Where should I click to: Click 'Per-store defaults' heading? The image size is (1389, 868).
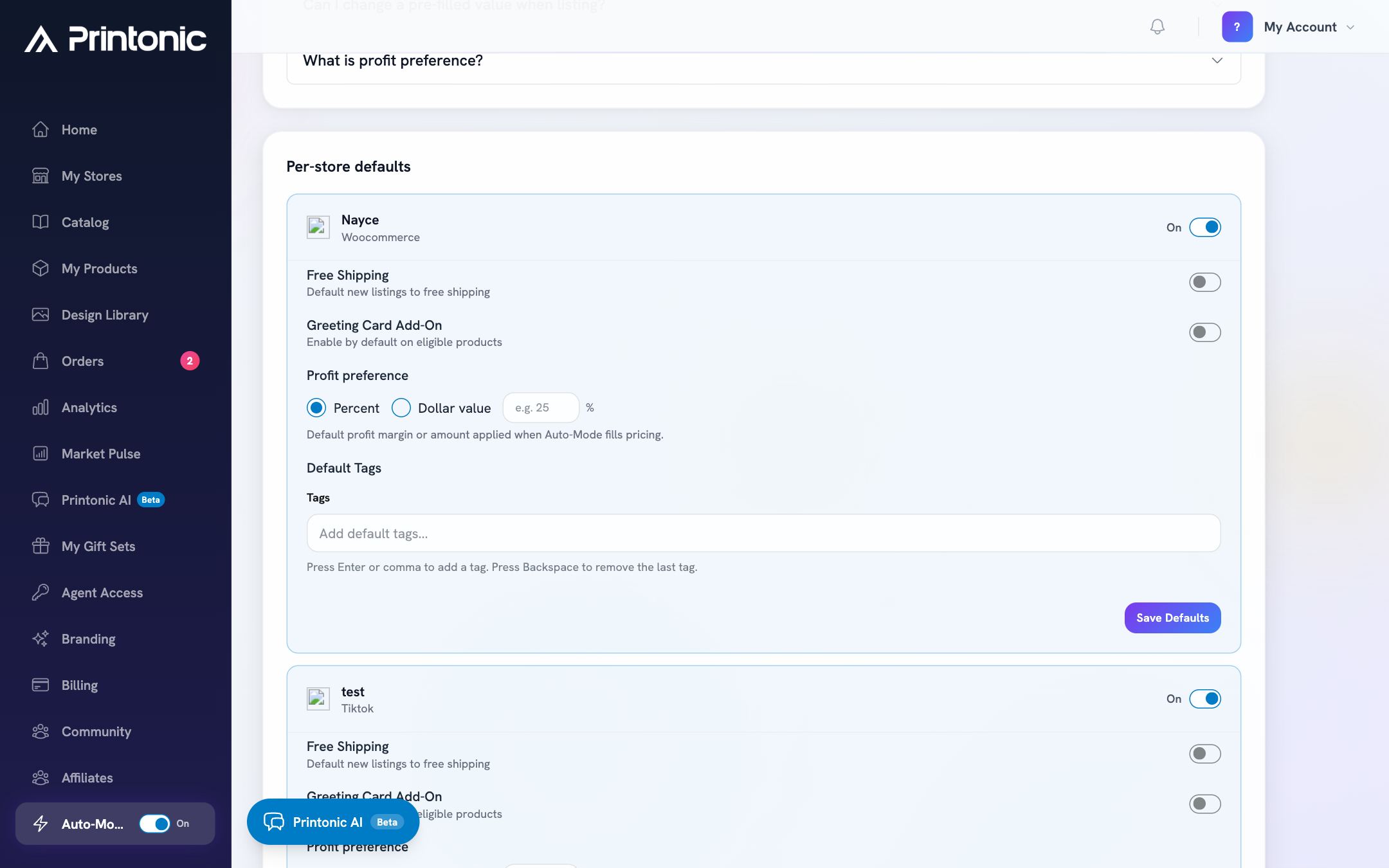tap(348, 167)
